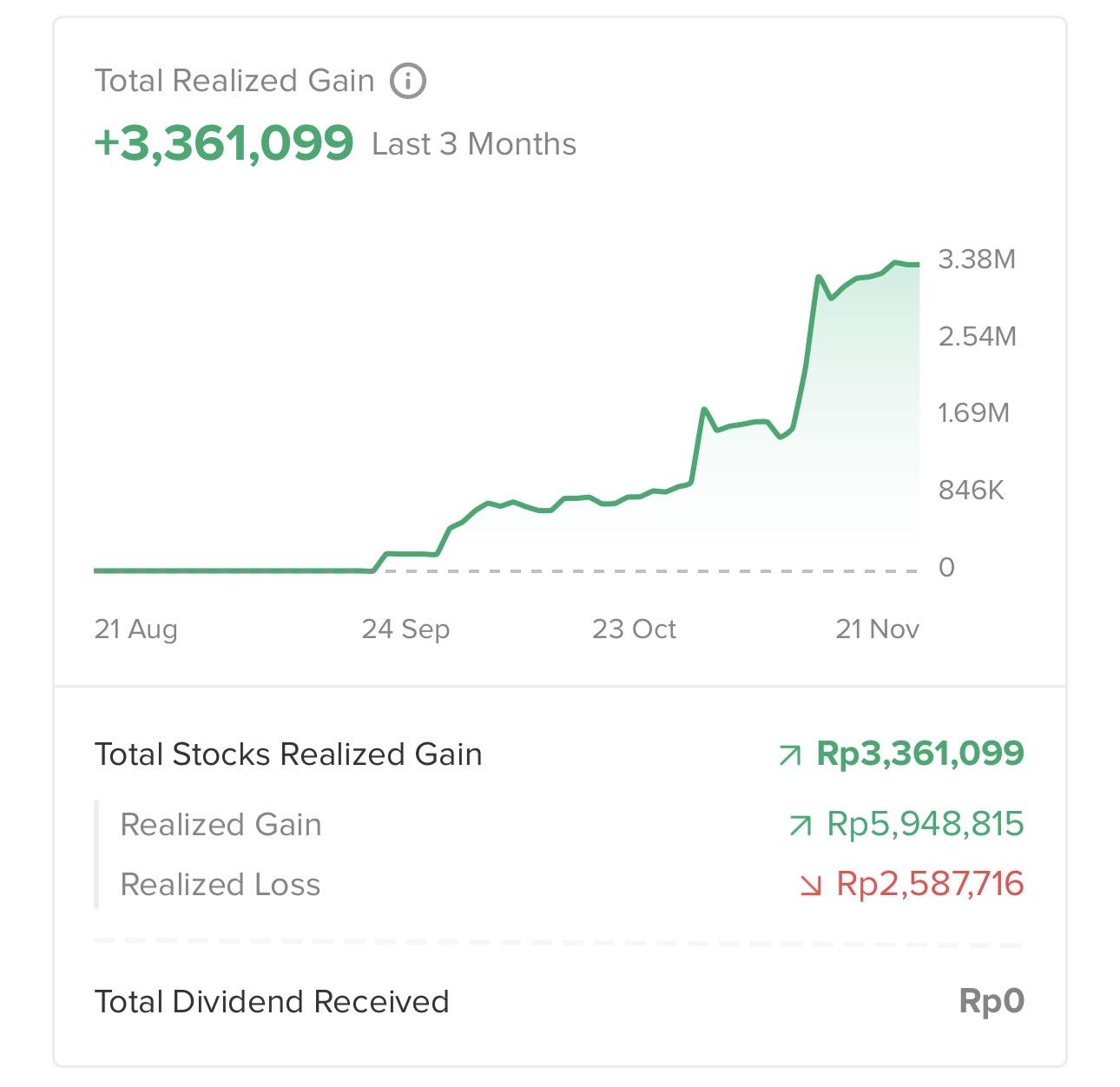Click the up-arrow icon next to Rp5,948,815
This screenshot has height=1087, width=1120.
(x=800, y=825)
